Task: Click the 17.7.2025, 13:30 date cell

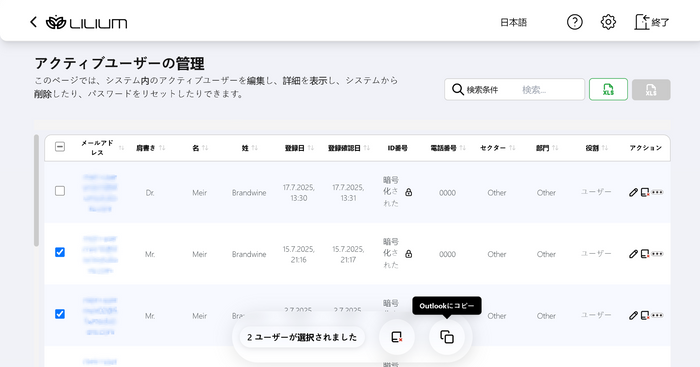Action: [x=299, y=193]
